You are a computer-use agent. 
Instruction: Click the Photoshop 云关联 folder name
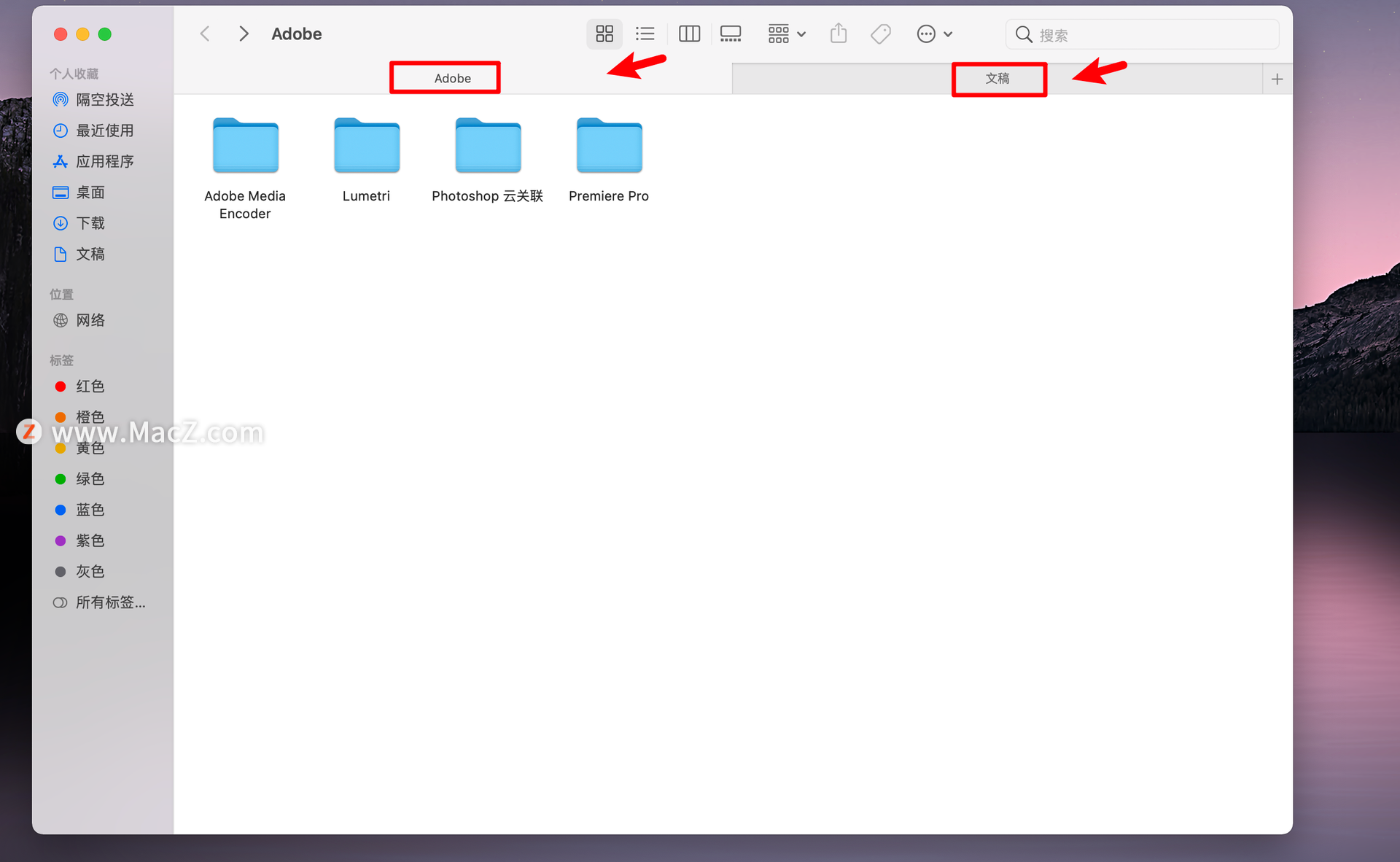[487, 196]
